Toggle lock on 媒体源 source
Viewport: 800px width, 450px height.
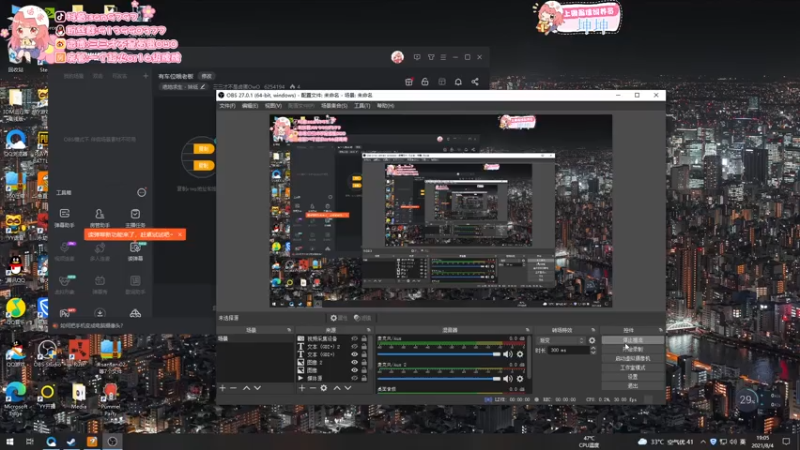point(364,378)
